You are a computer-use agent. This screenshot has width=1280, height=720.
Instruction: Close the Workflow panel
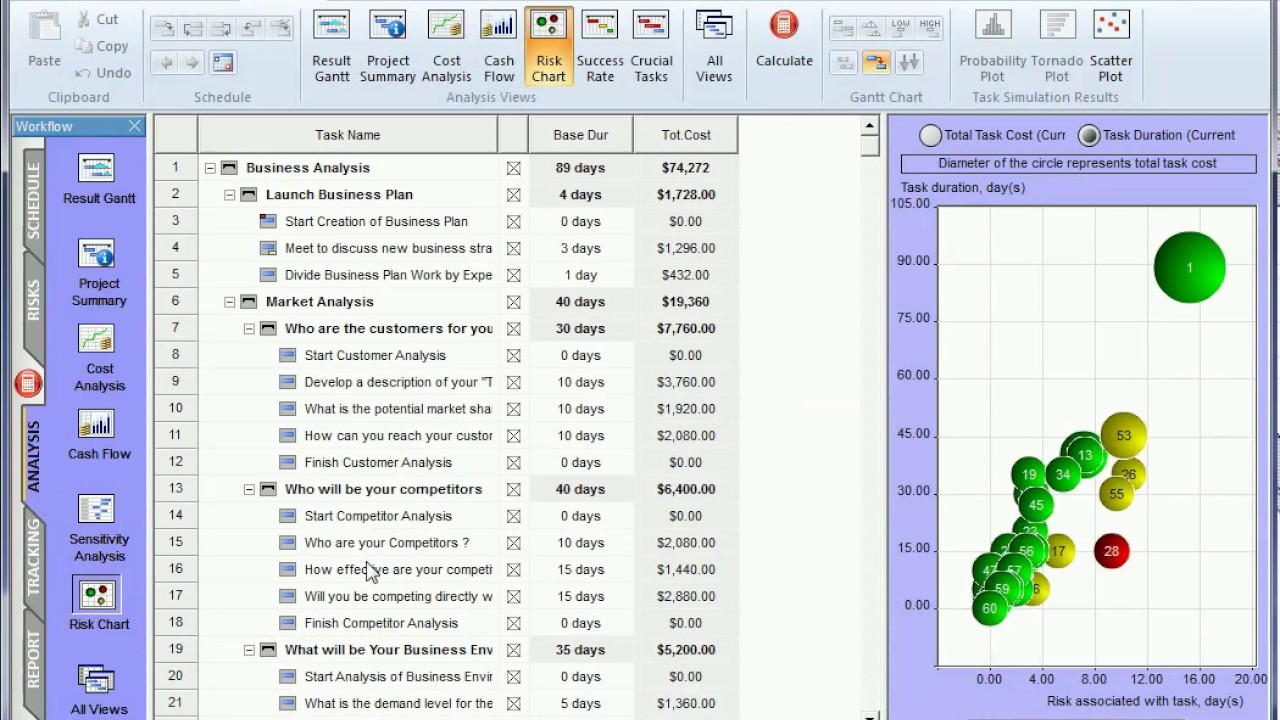(x=135, y=126)
